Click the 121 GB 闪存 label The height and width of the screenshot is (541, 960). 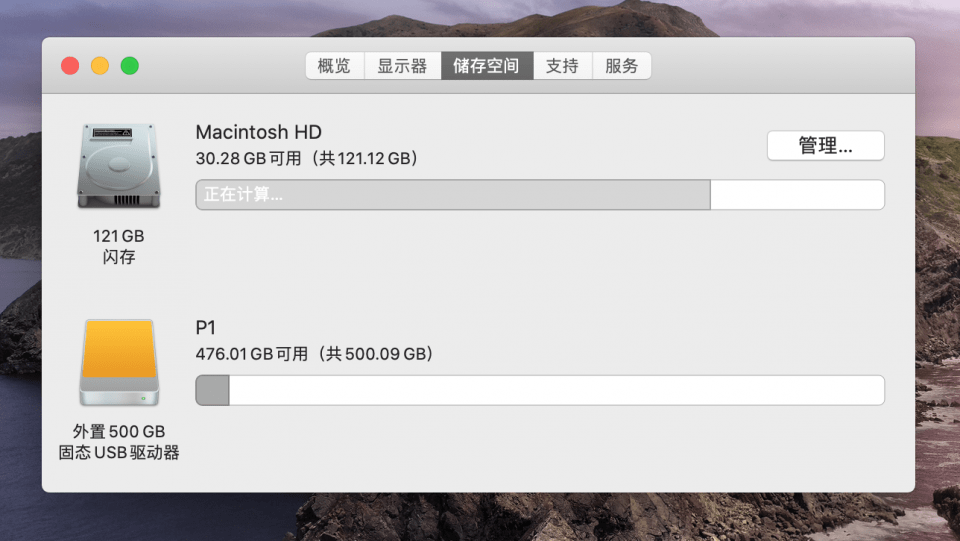click(x=119, y=246)
